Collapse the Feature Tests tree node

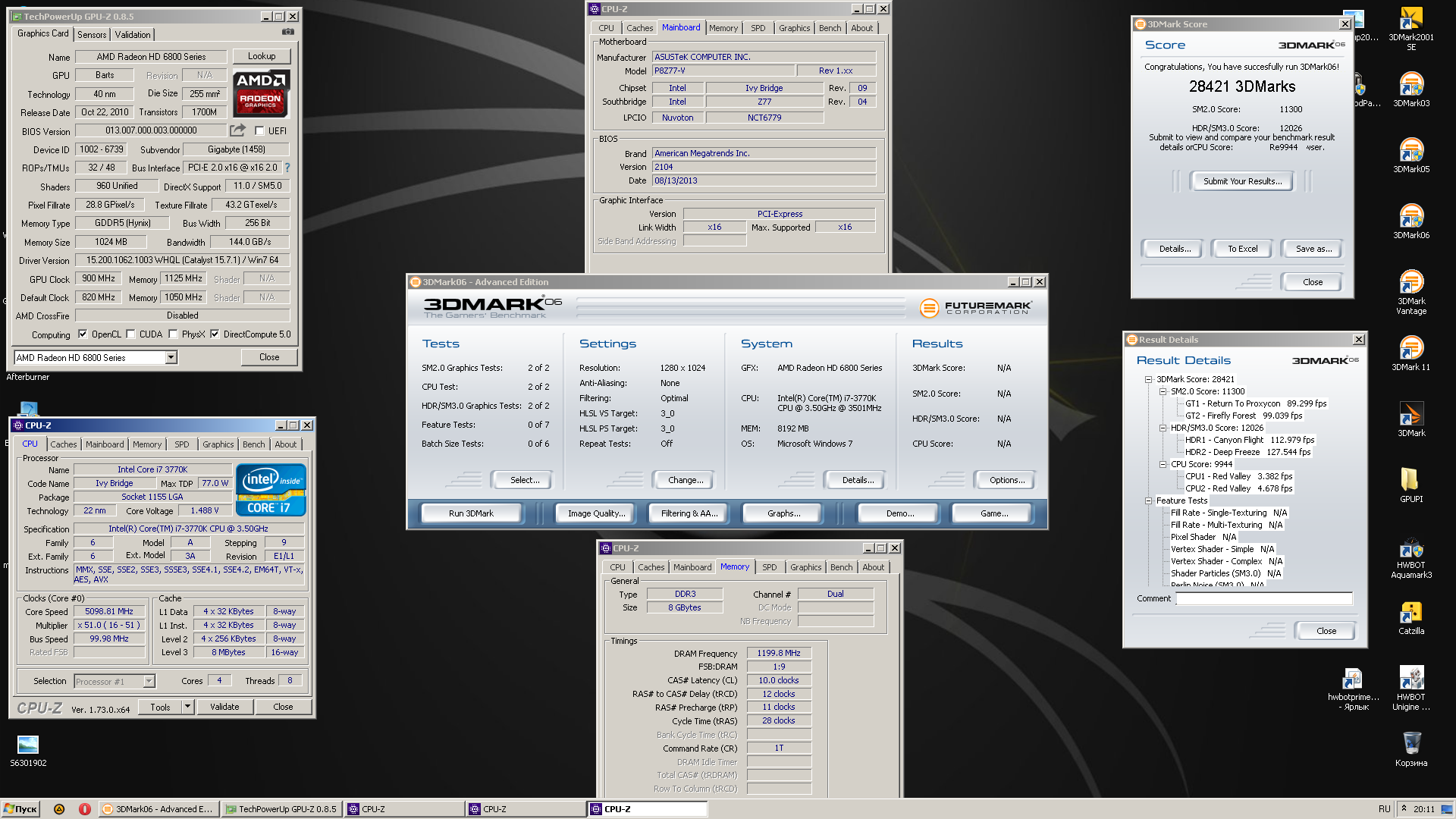point(1148,500)
